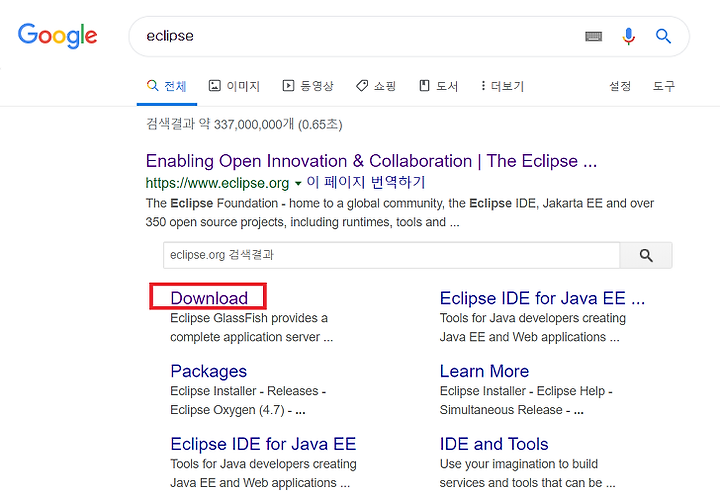This screenshot has height=499, width=720.
Task: Open the Enabling Open Innovation & Collaboration result
Action: click(x=371, y=161)
